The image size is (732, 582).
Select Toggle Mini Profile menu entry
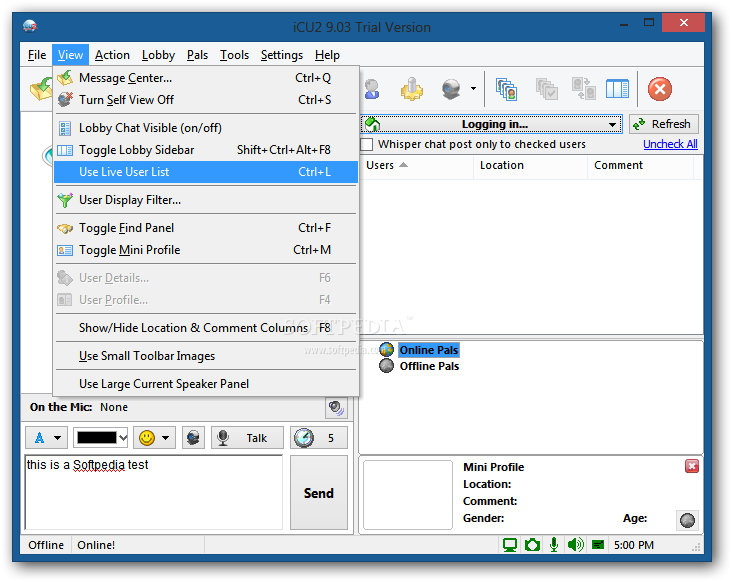coord(206,250)
